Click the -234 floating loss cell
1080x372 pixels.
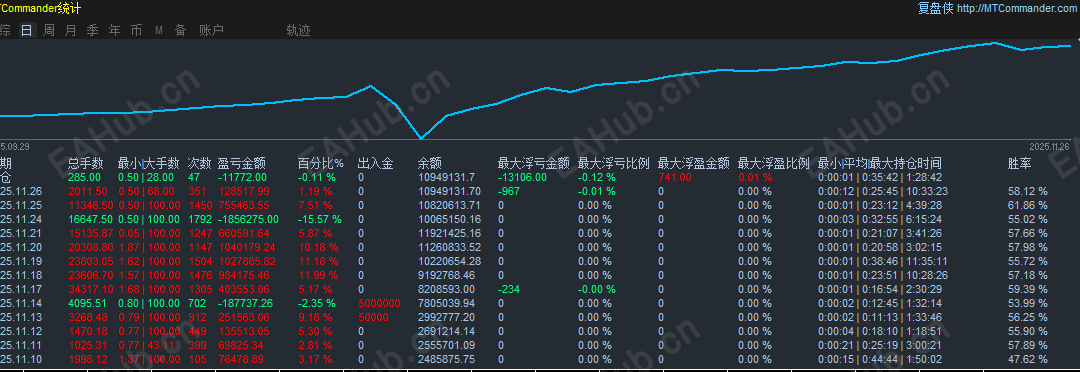click(x=508, y=289)
